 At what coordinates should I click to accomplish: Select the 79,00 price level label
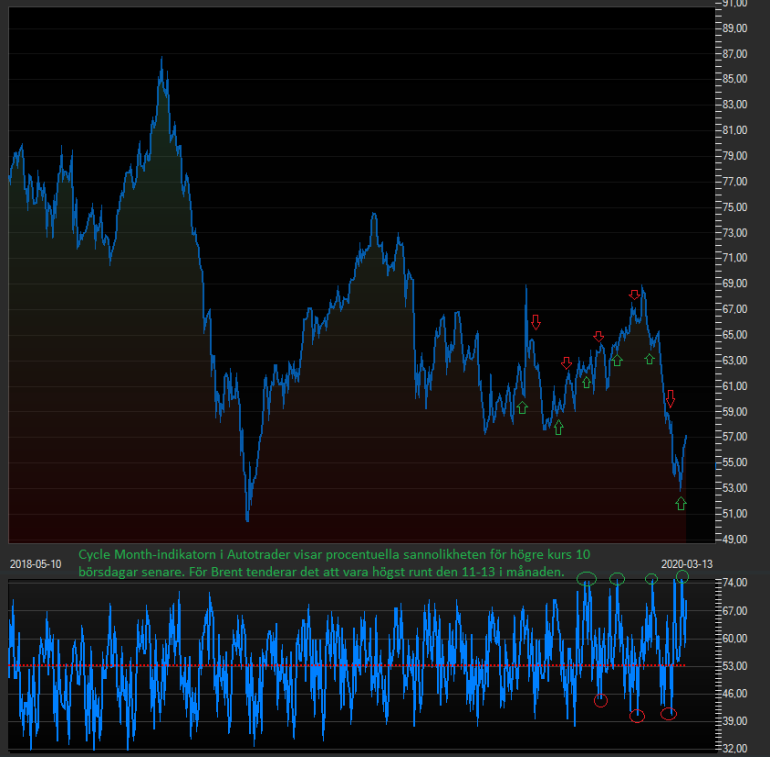tap(735, 156)
